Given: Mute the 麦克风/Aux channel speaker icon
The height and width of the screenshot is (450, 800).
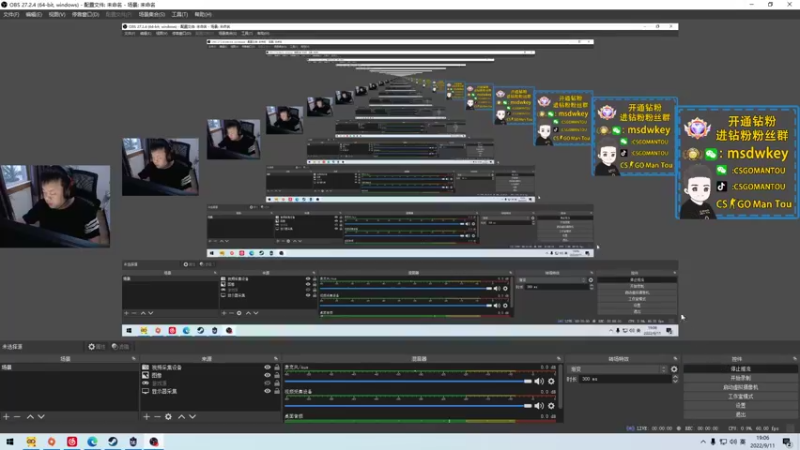Looking at the screenshot, I should point(539,381).
